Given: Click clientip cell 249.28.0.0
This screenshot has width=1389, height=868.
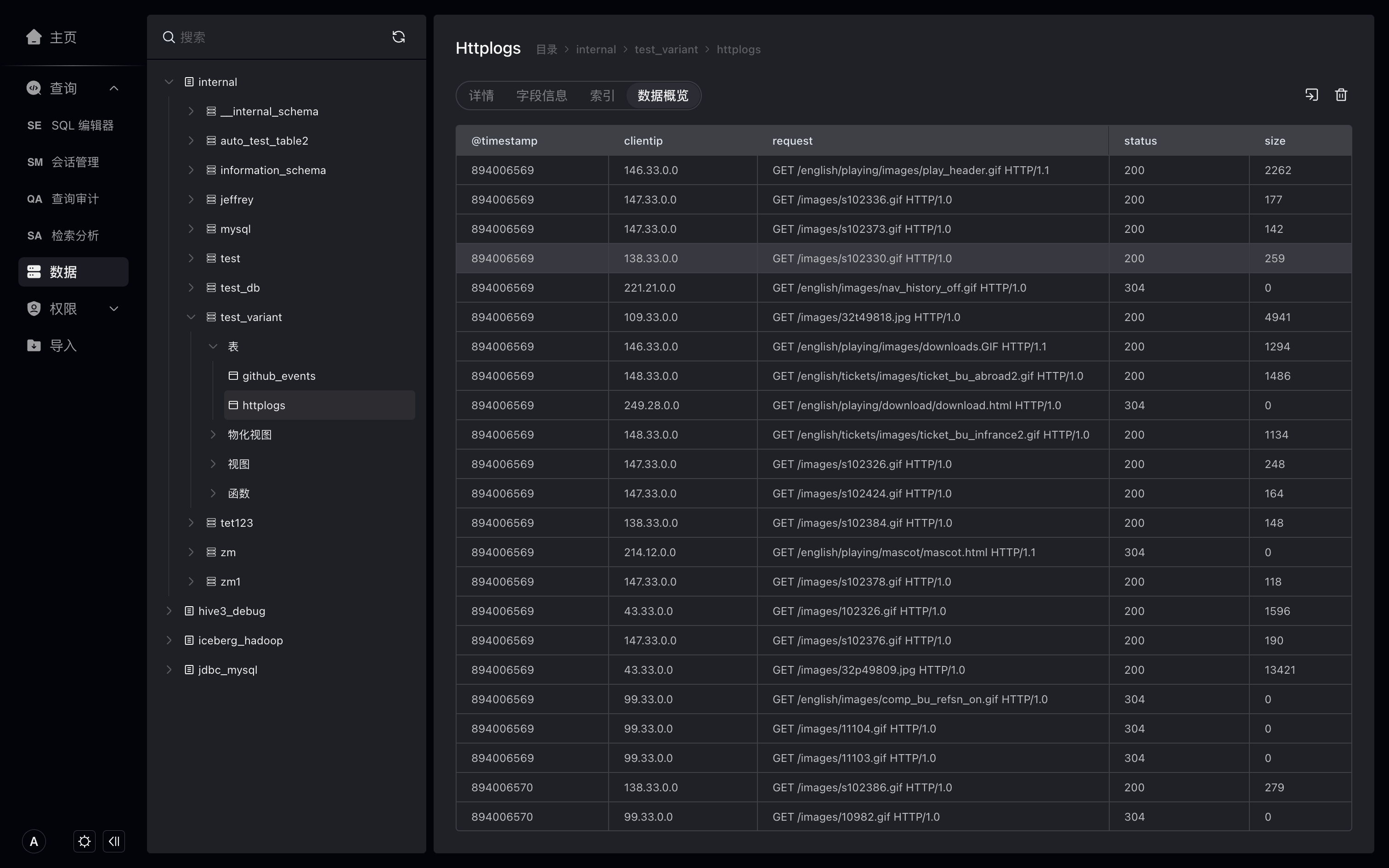Looking at the screenshot, I should tap(683, 405).
